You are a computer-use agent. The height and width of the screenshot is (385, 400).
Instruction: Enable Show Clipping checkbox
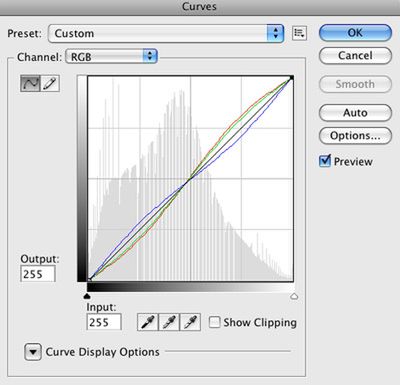click(214, 322)
